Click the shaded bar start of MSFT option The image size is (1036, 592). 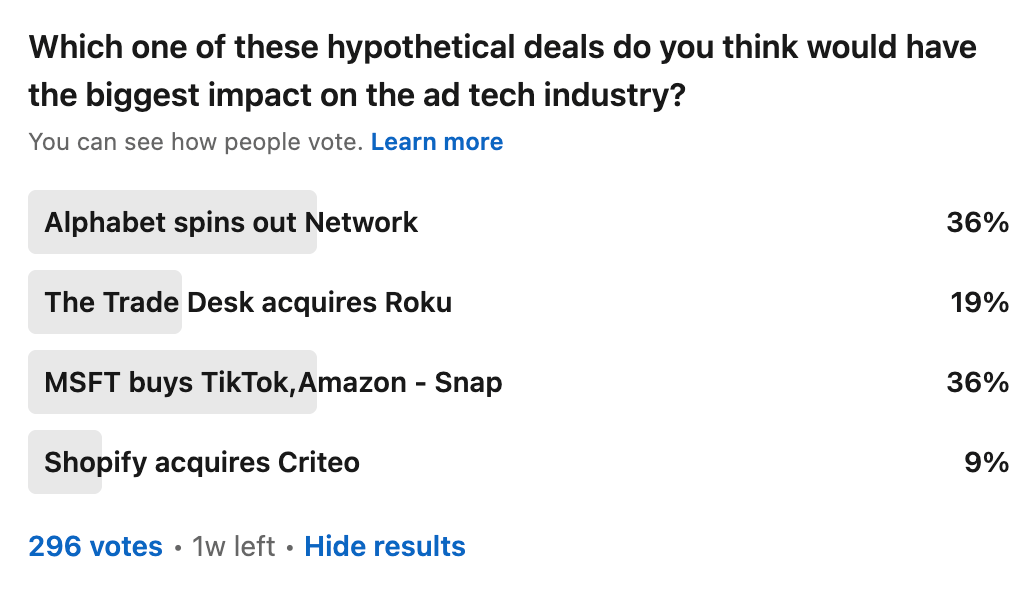coord(172,382)
